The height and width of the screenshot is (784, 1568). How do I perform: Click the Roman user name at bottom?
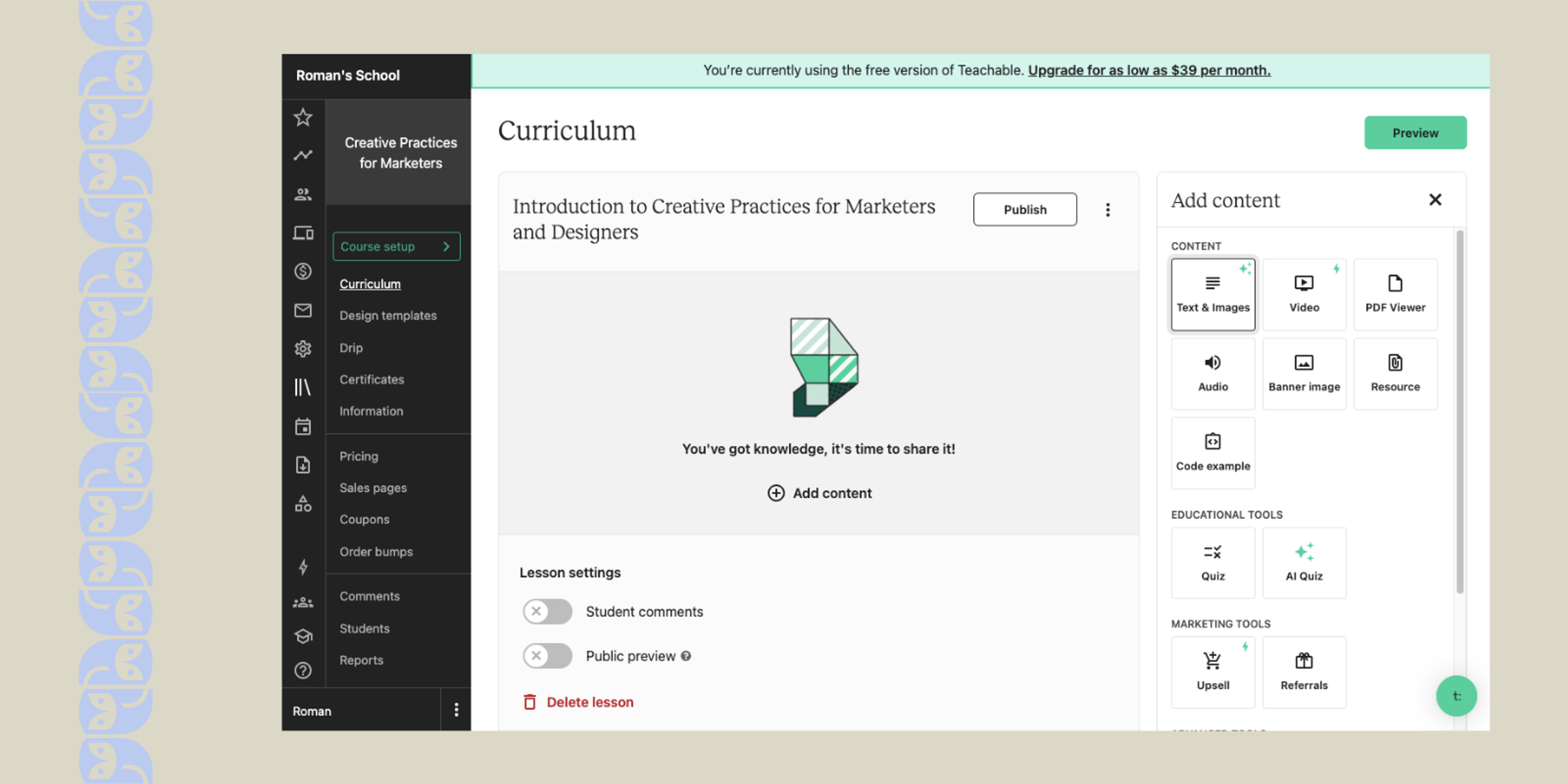(x=312, y=711)
